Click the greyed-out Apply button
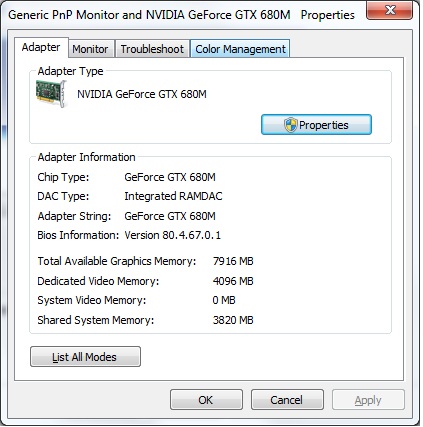The width and height of the screenshot is (423, 427). (x=368, y=400)
